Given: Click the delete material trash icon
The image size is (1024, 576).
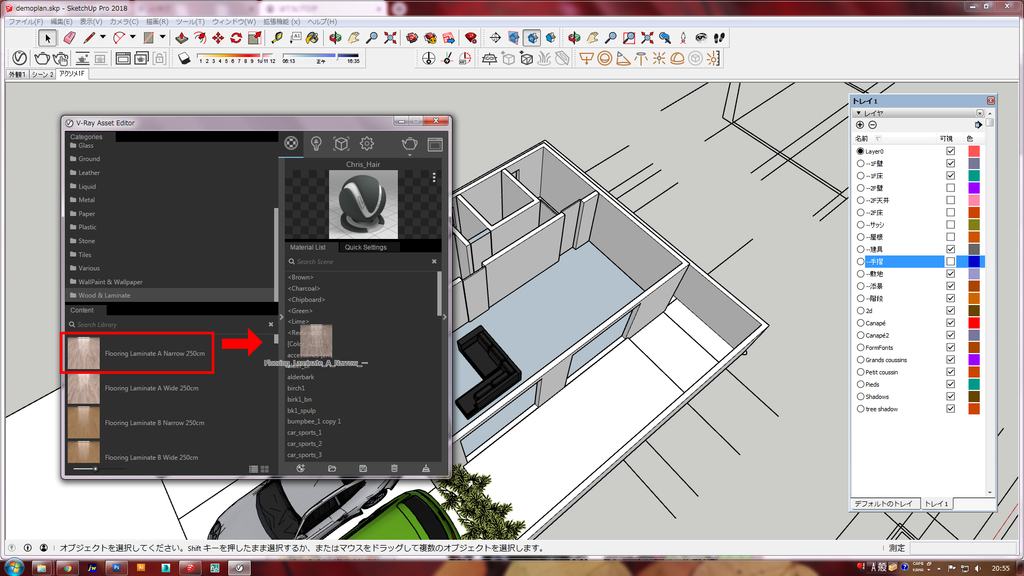Looking at the screenshot, I should coord(394,468).
